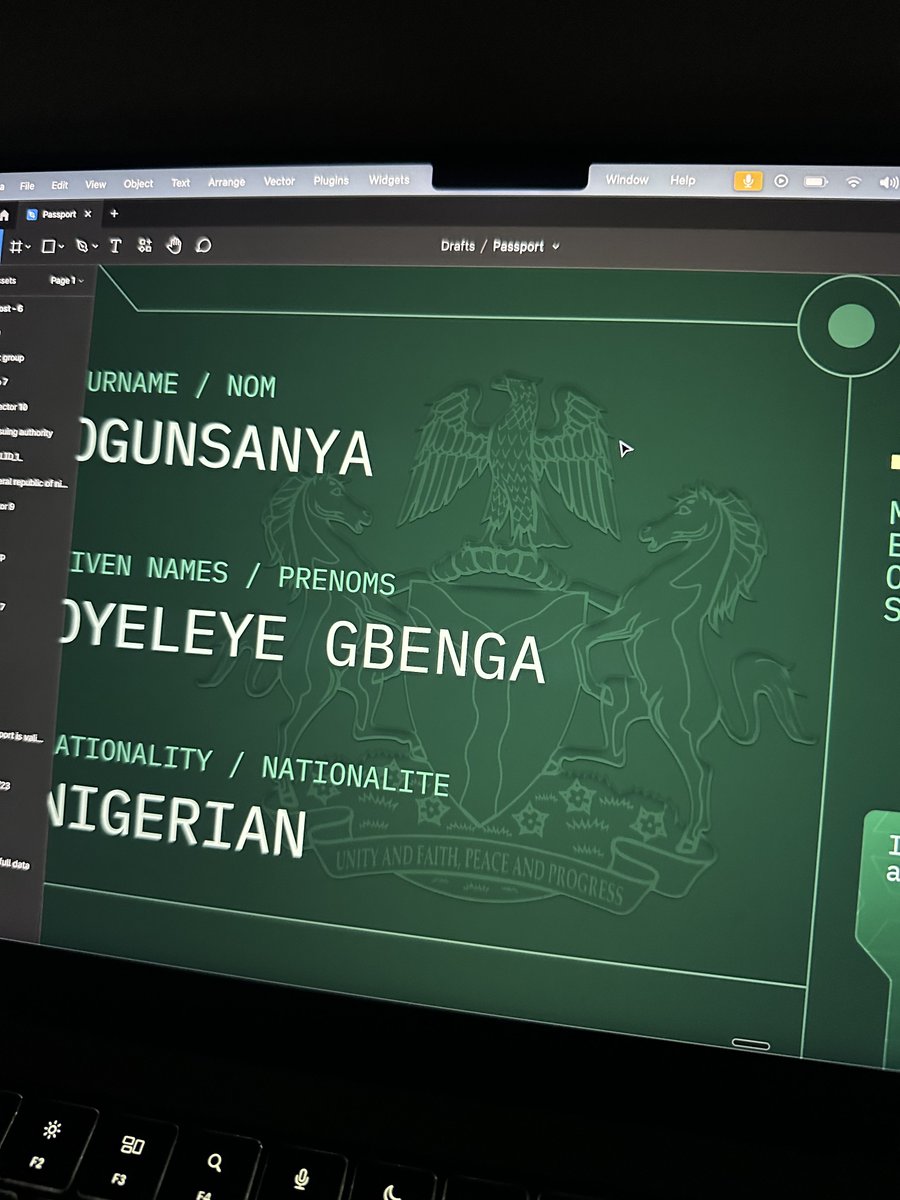900x1200 pixels.
Task: Select the layer ending 'full data'
Action: point(14,863)
